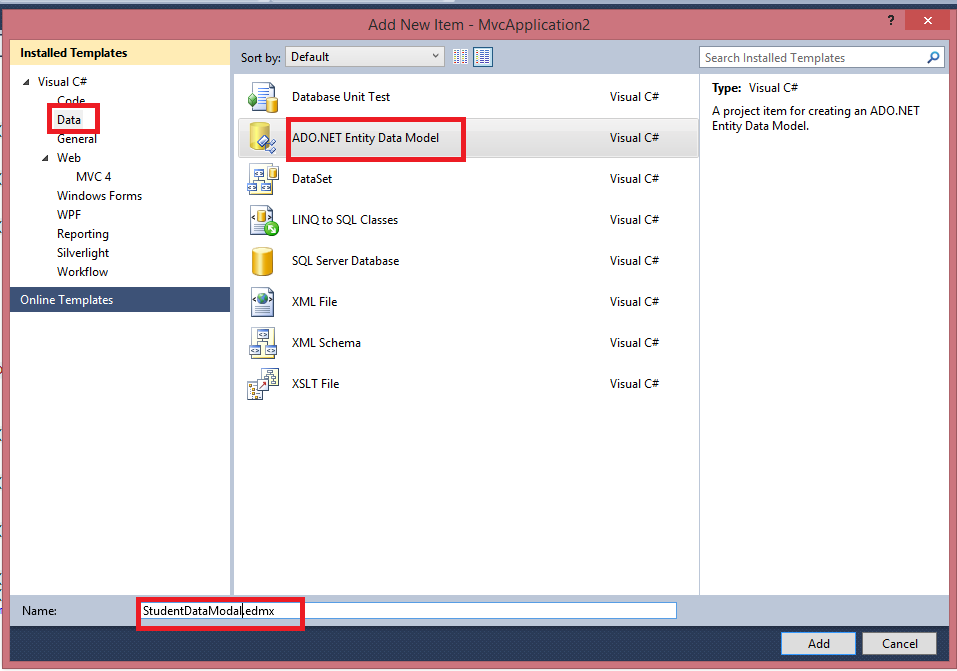
Task: Click the XML Schema template icon
Action: click(x=263, y=343)
